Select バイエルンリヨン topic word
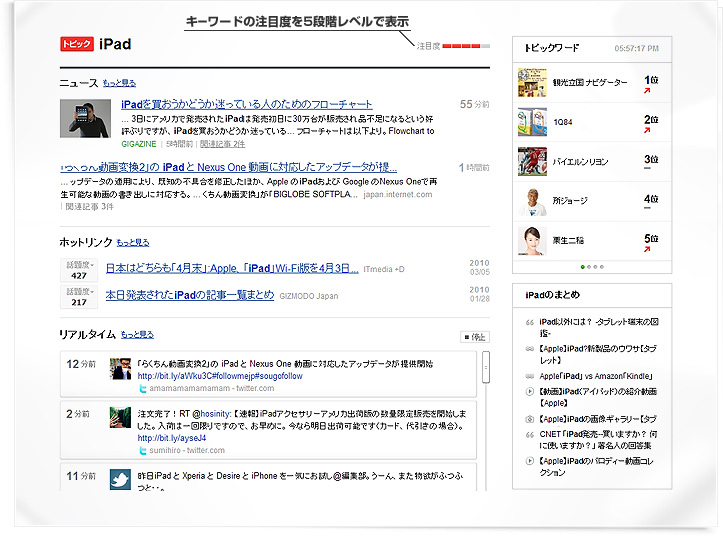 (x=580, y=162)
